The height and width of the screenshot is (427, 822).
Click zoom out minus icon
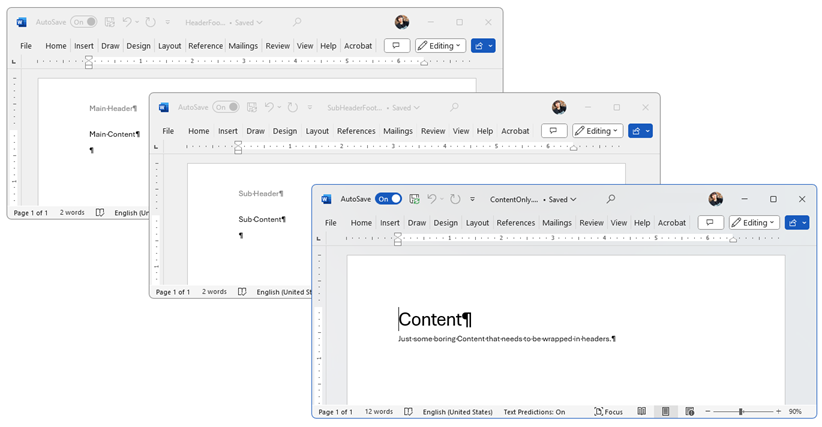708,412
